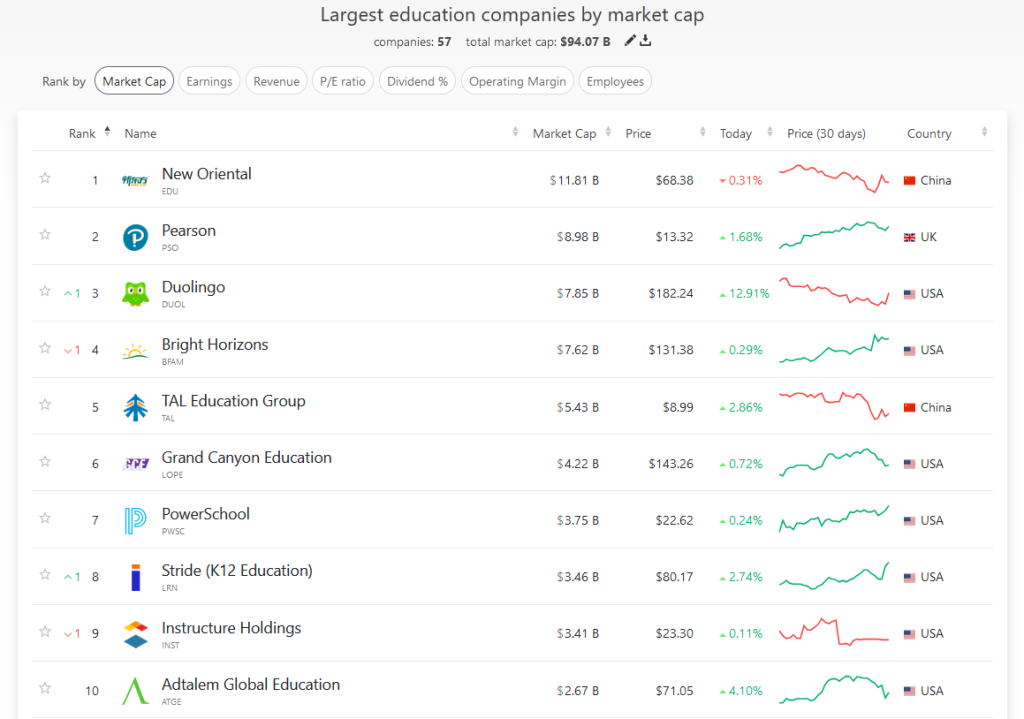
Task: Sort the table by Today's change
Action: click(x=736, y=133)
